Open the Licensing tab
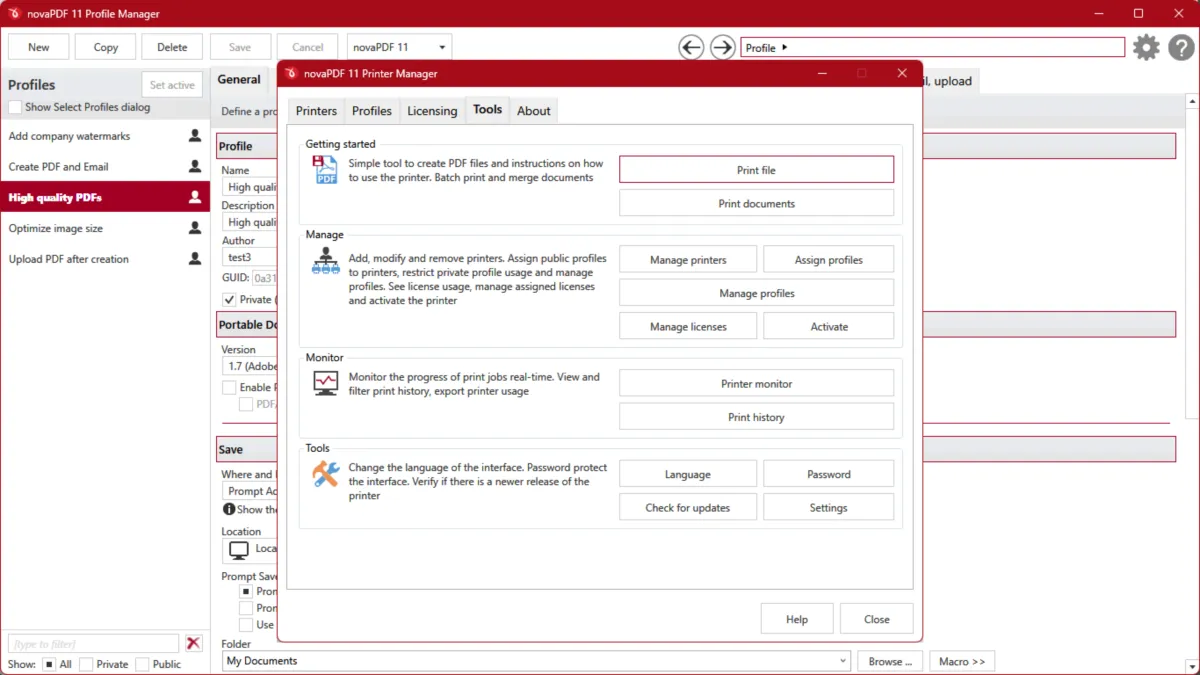The height and width of the screenshot is (675, 1200). (x=432, y=111)
